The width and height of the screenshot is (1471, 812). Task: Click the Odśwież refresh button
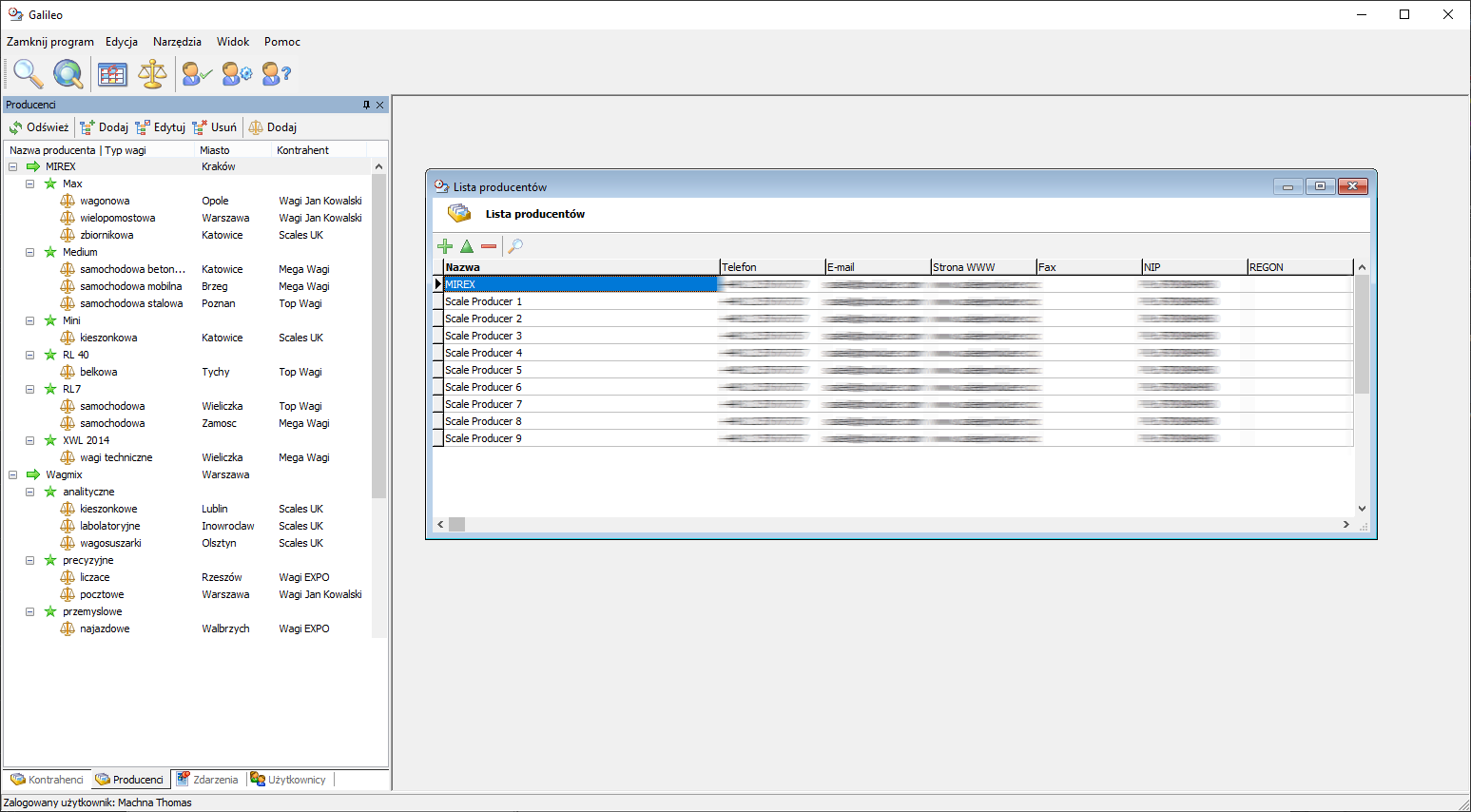[x=39, y=127]
